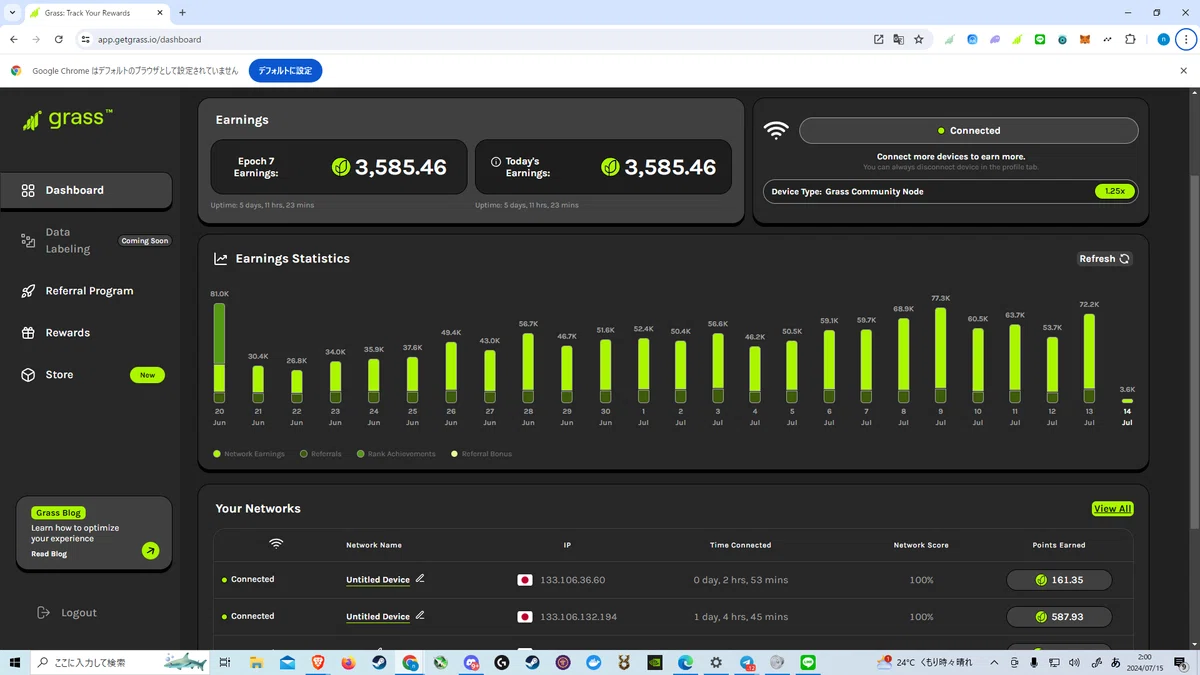Edit name of device with IP 133.106.36.60

[x=420, y=578]
